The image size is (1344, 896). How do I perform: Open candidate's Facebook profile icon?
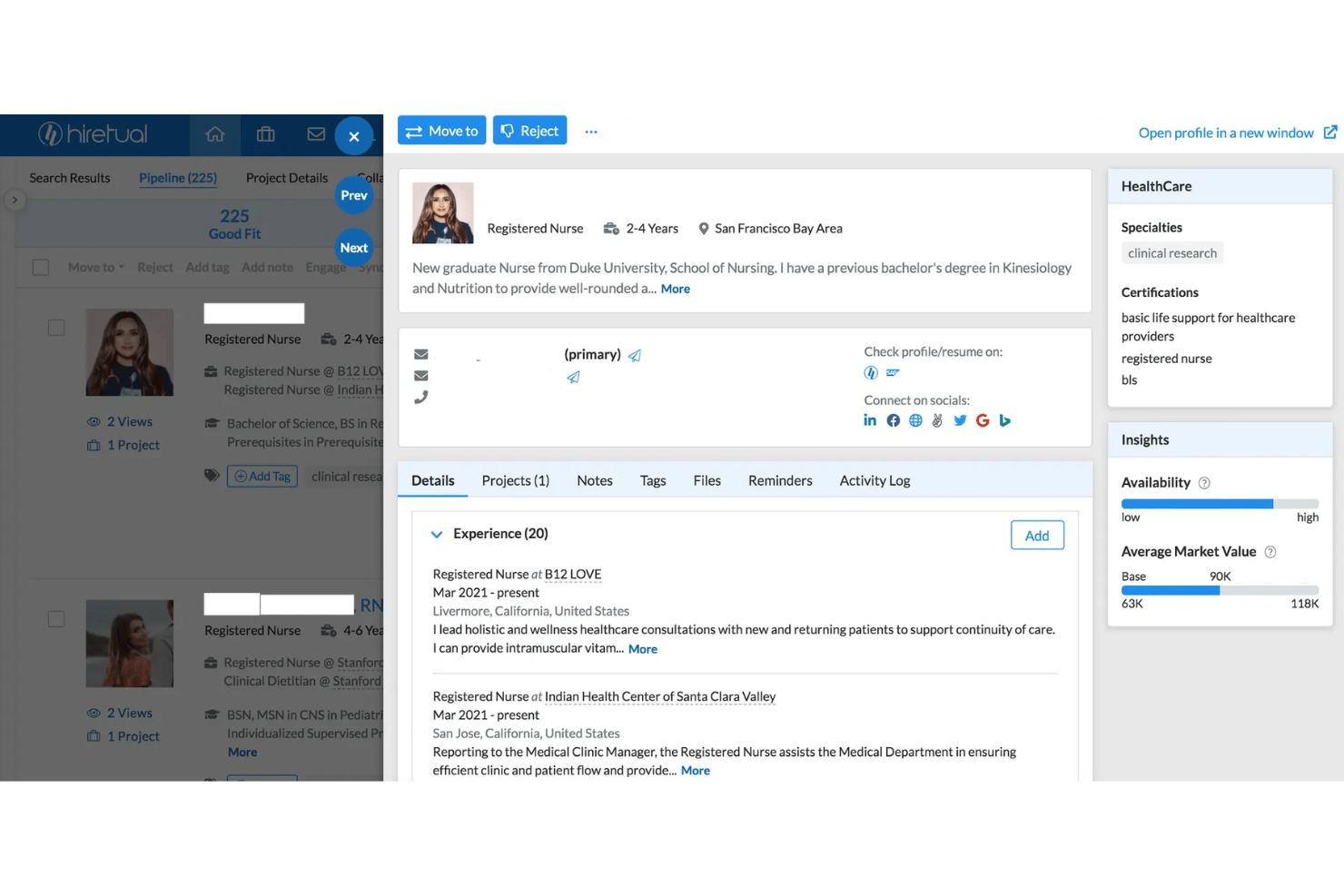tap(894, 420)
